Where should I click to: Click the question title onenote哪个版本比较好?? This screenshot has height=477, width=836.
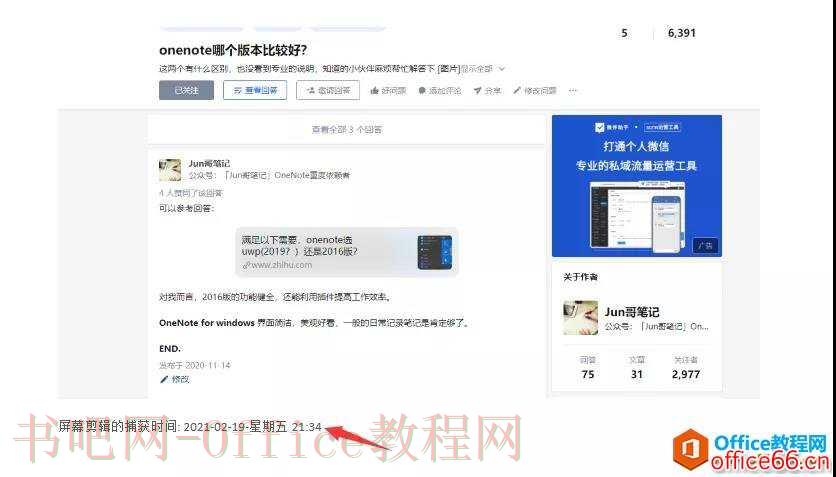(x=233, y=51)
